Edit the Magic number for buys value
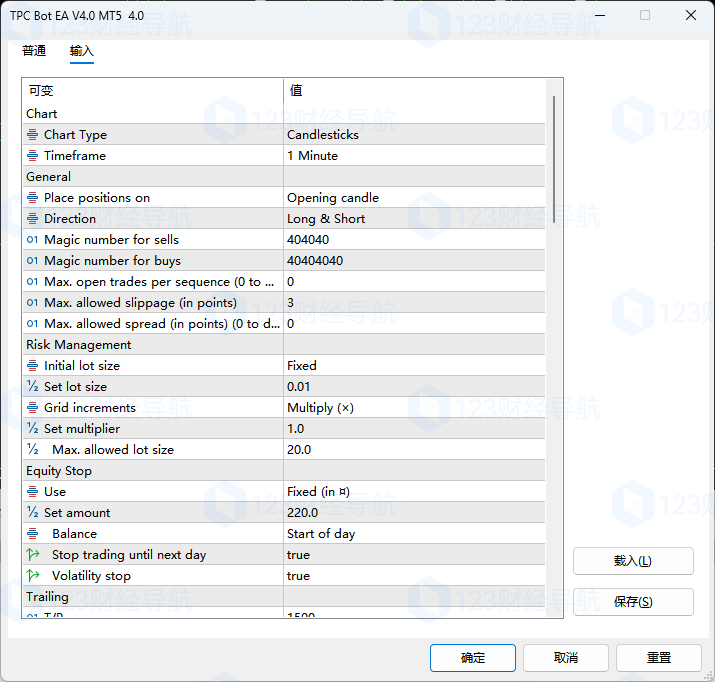The height and width of the screenshot is (682, 715). coord(414,261)
